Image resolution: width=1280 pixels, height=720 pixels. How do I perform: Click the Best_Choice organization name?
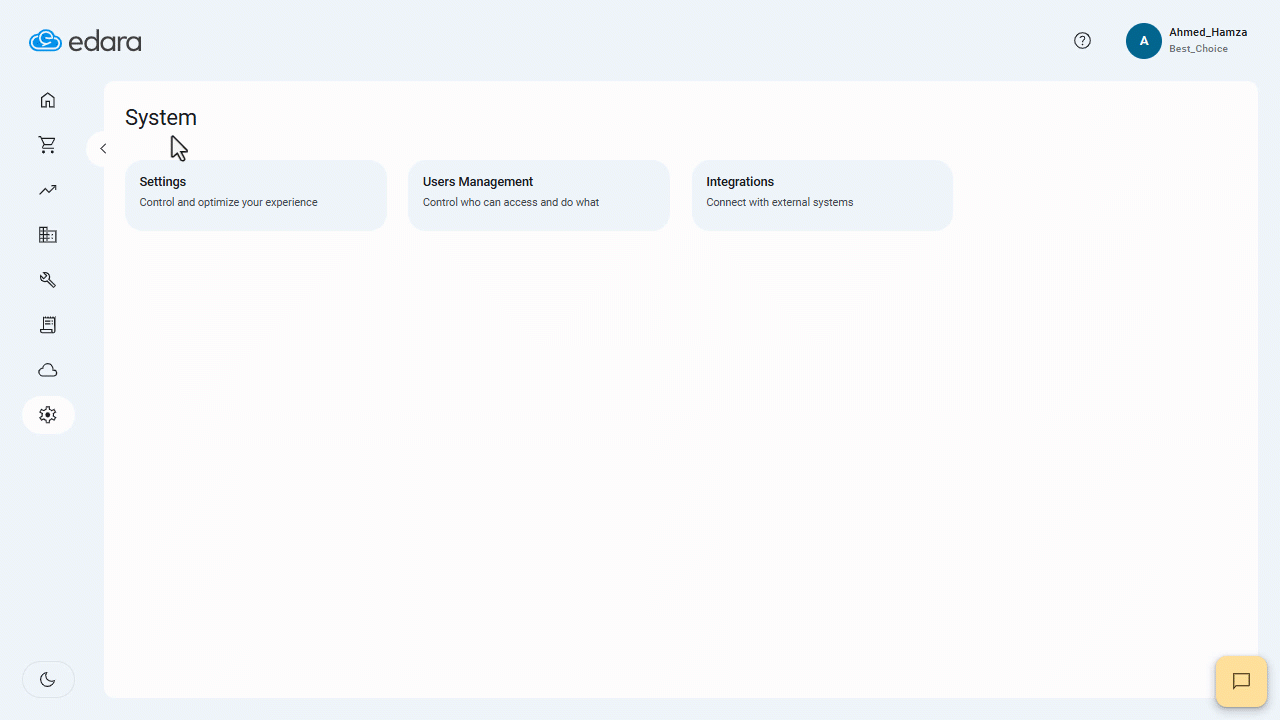[x=1198, y=49]
